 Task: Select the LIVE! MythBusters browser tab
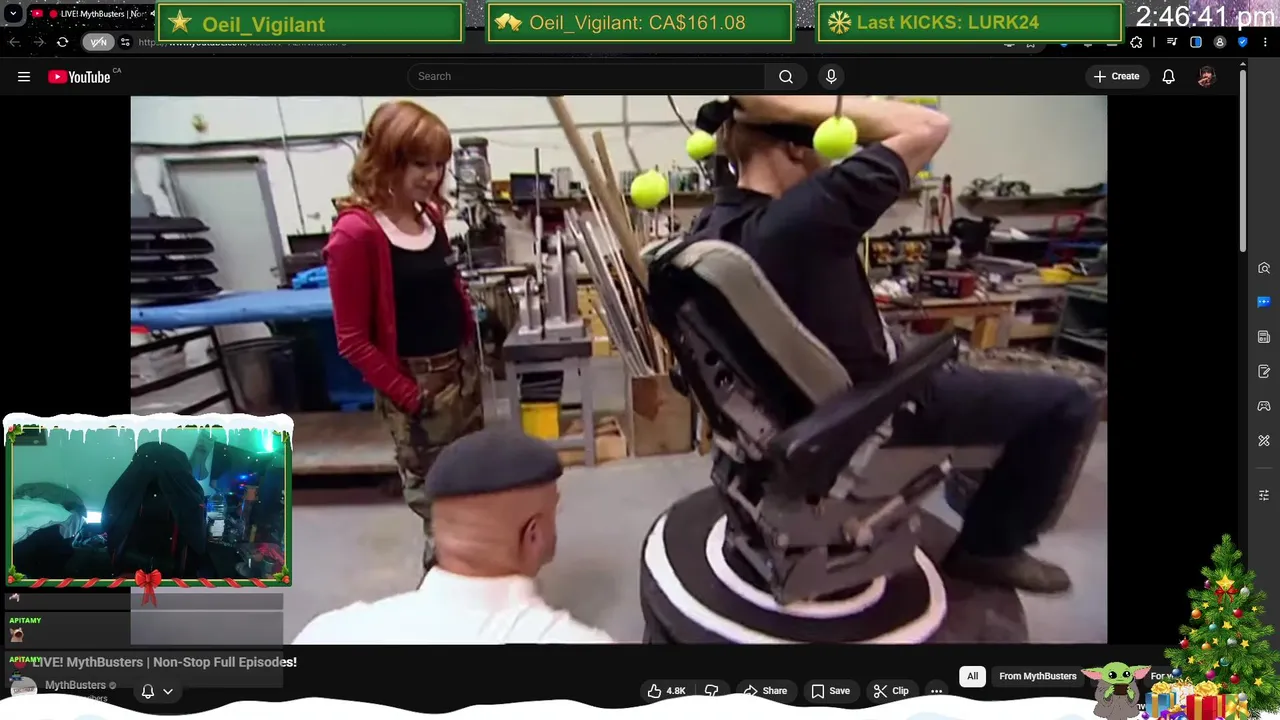(90, 14)
